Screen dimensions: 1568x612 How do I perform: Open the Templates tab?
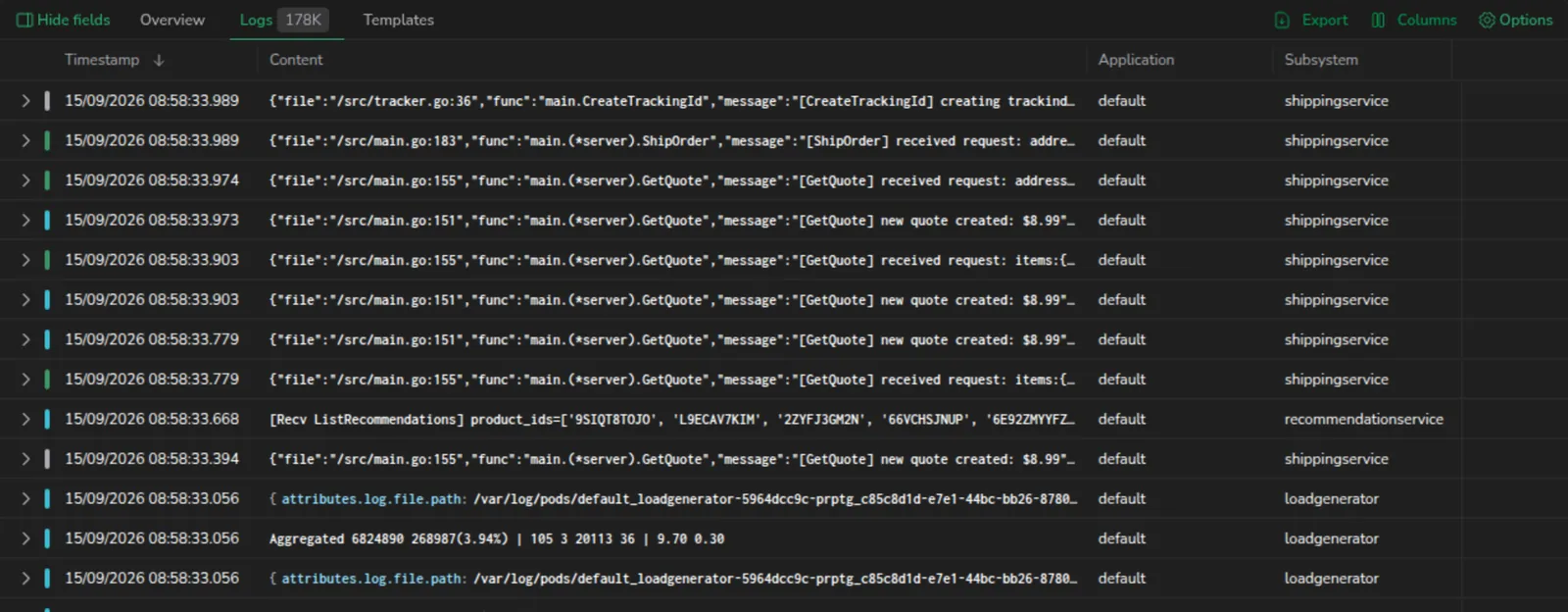click(x=398, y=20)
